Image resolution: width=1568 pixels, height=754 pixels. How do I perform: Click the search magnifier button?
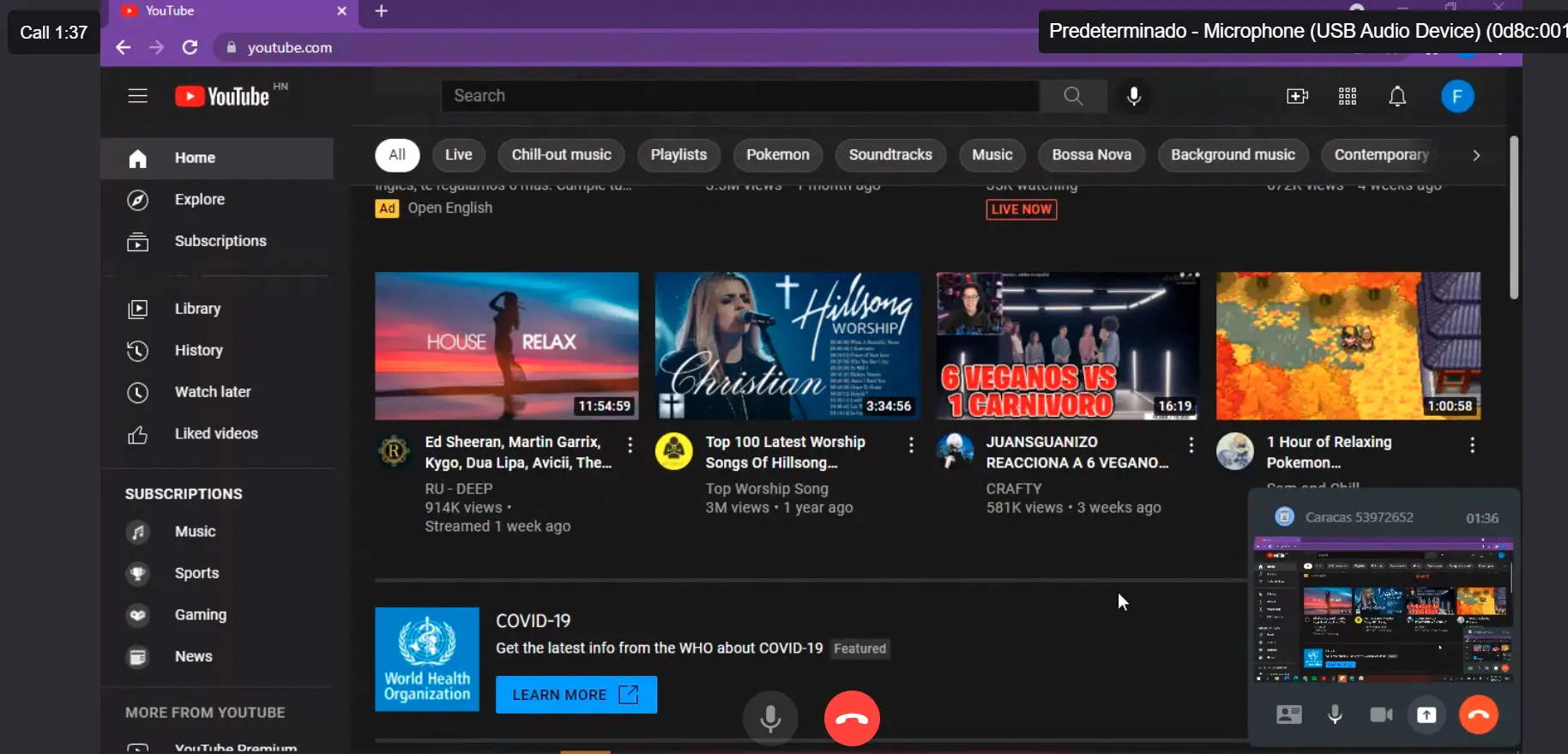[1073, 96]
